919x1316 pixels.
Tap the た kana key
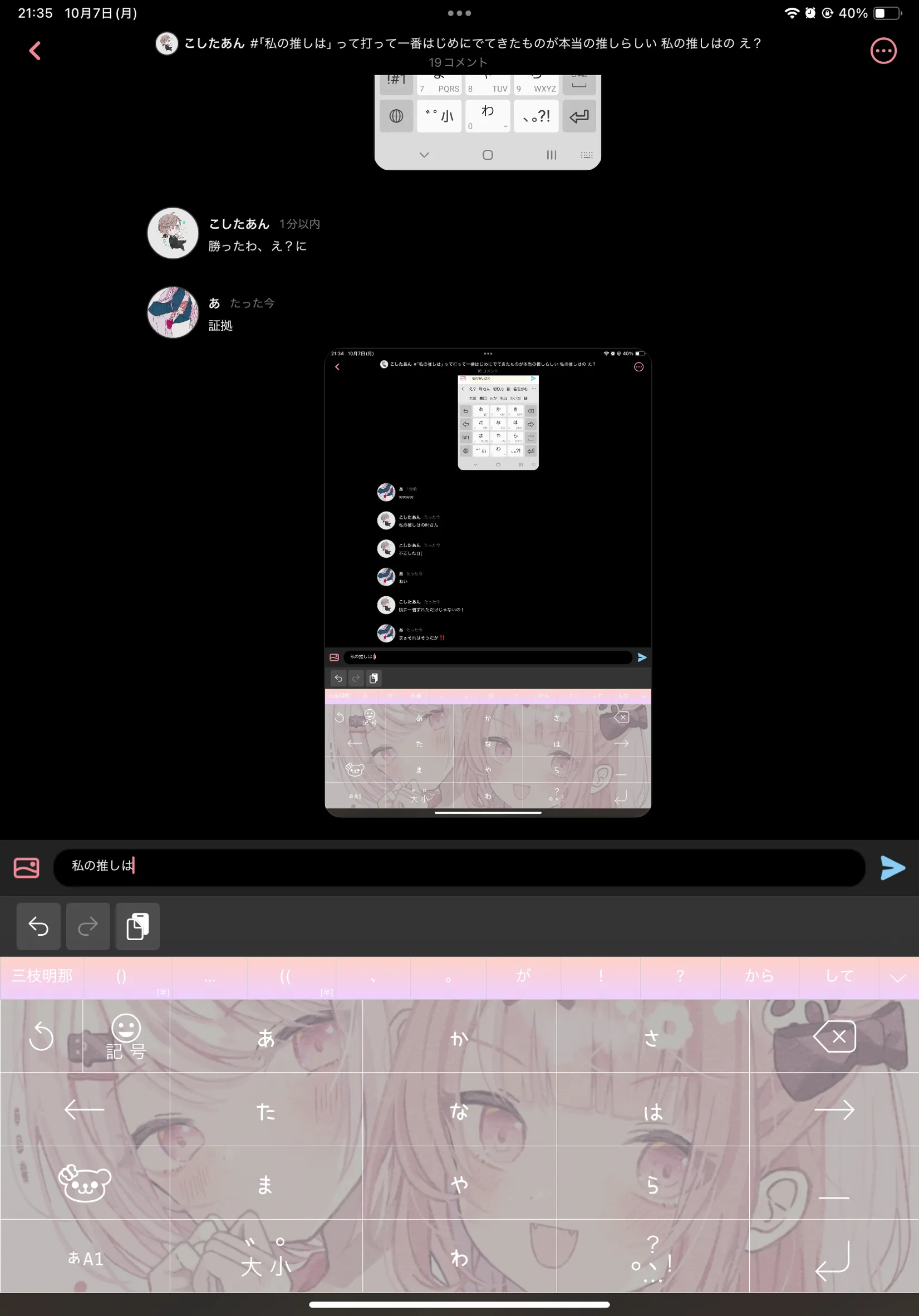(x=267, y=1111)
